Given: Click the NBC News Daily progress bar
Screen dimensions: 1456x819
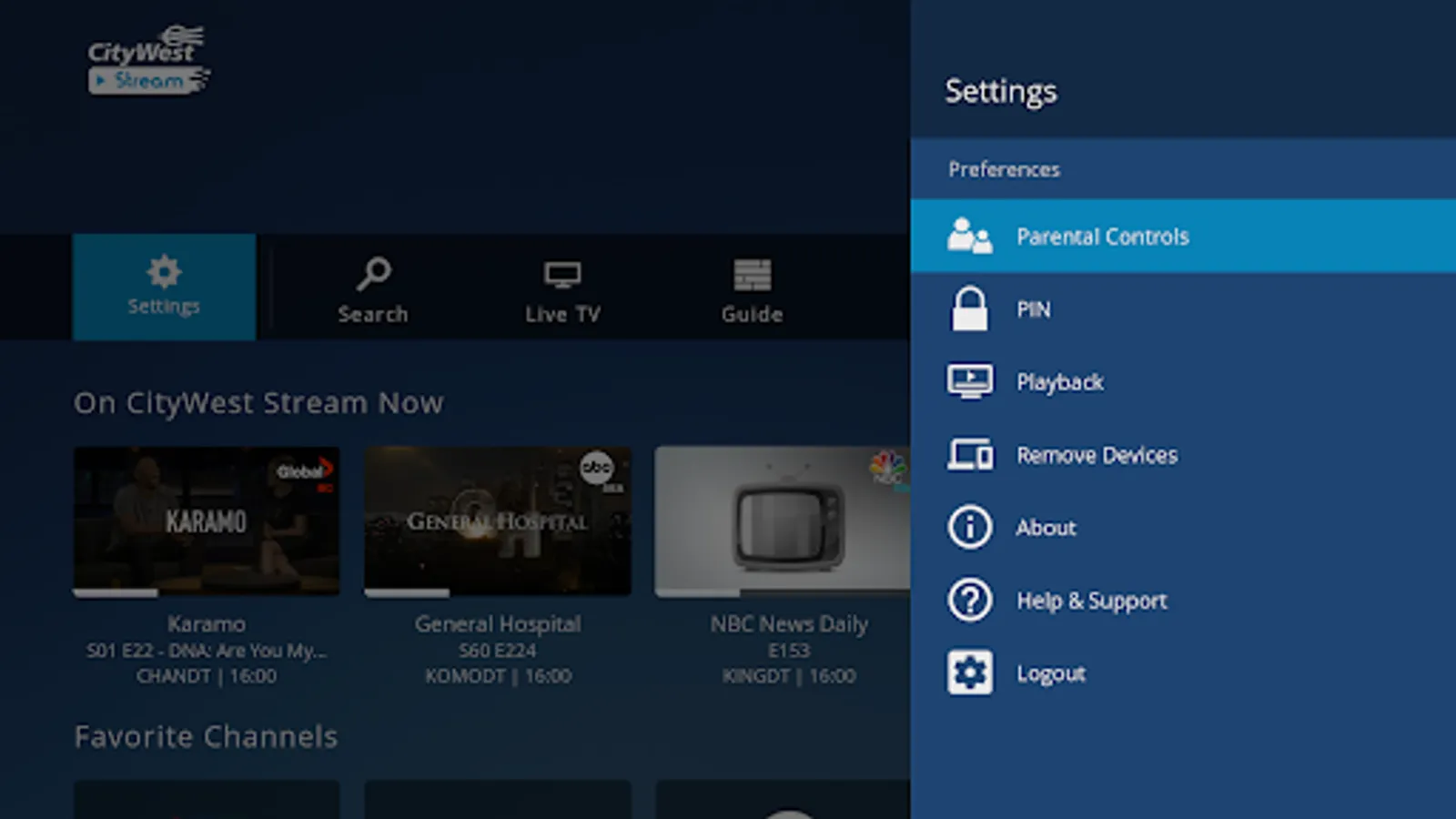Looking at the screenshot, I should (x=783, y=593).
